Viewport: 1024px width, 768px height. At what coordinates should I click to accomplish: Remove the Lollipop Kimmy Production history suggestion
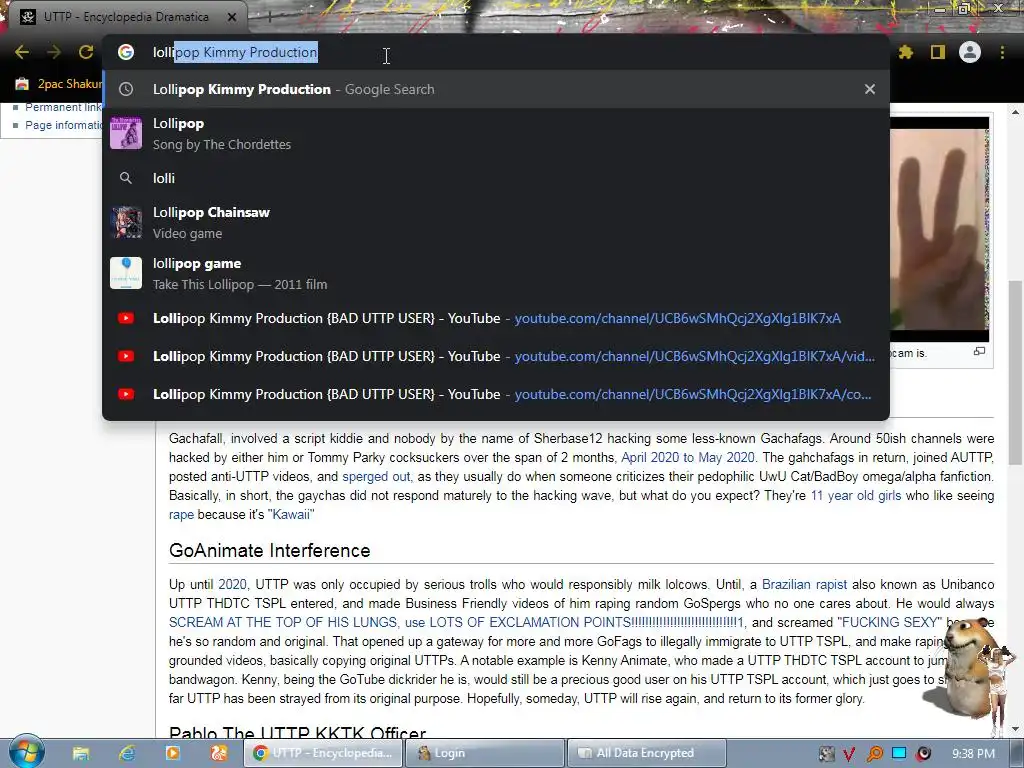(870, 89)
